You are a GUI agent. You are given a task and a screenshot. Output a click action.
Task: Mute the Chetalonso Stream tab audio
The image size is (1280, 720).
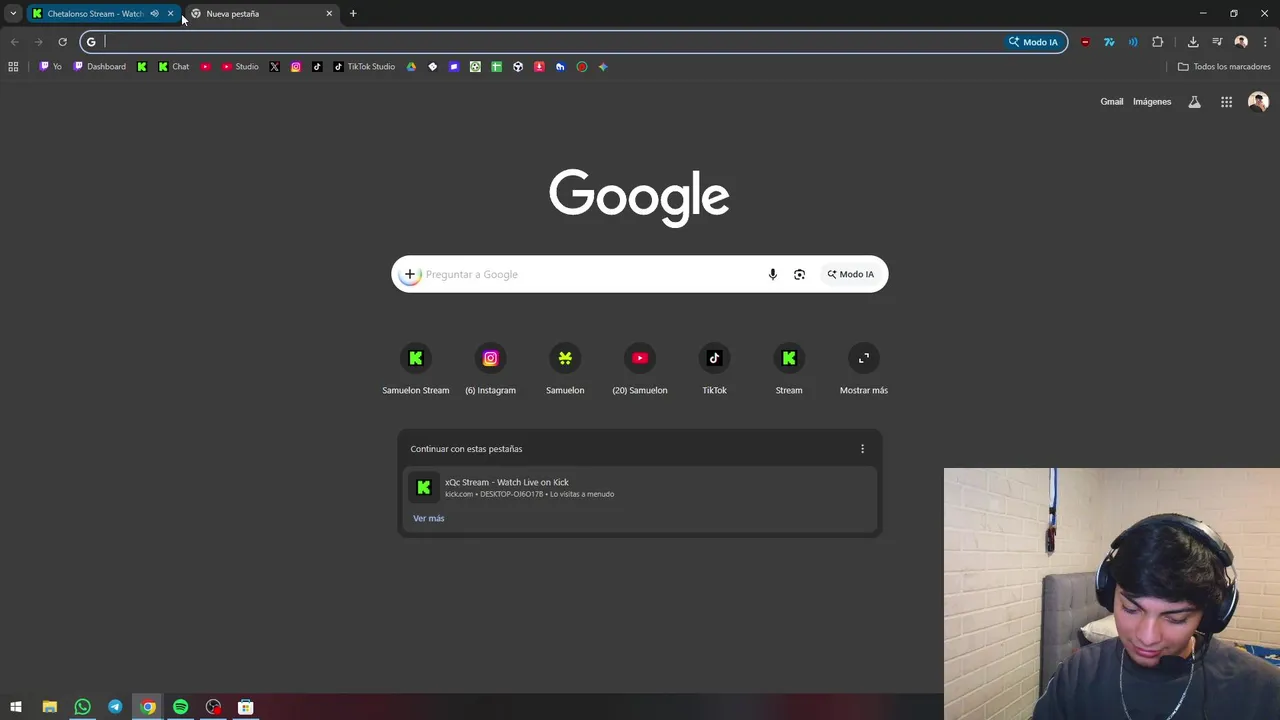(x=154, y=14)
